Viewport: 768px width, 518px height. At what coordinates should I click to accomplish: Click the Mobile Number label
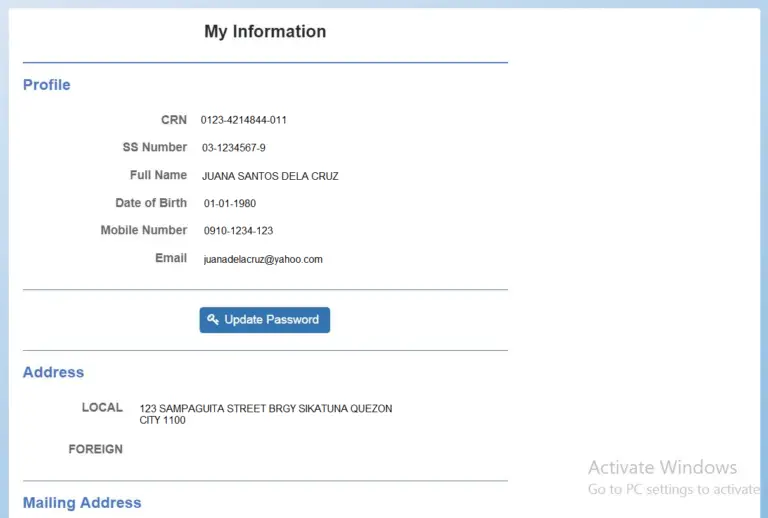point(144,230)
